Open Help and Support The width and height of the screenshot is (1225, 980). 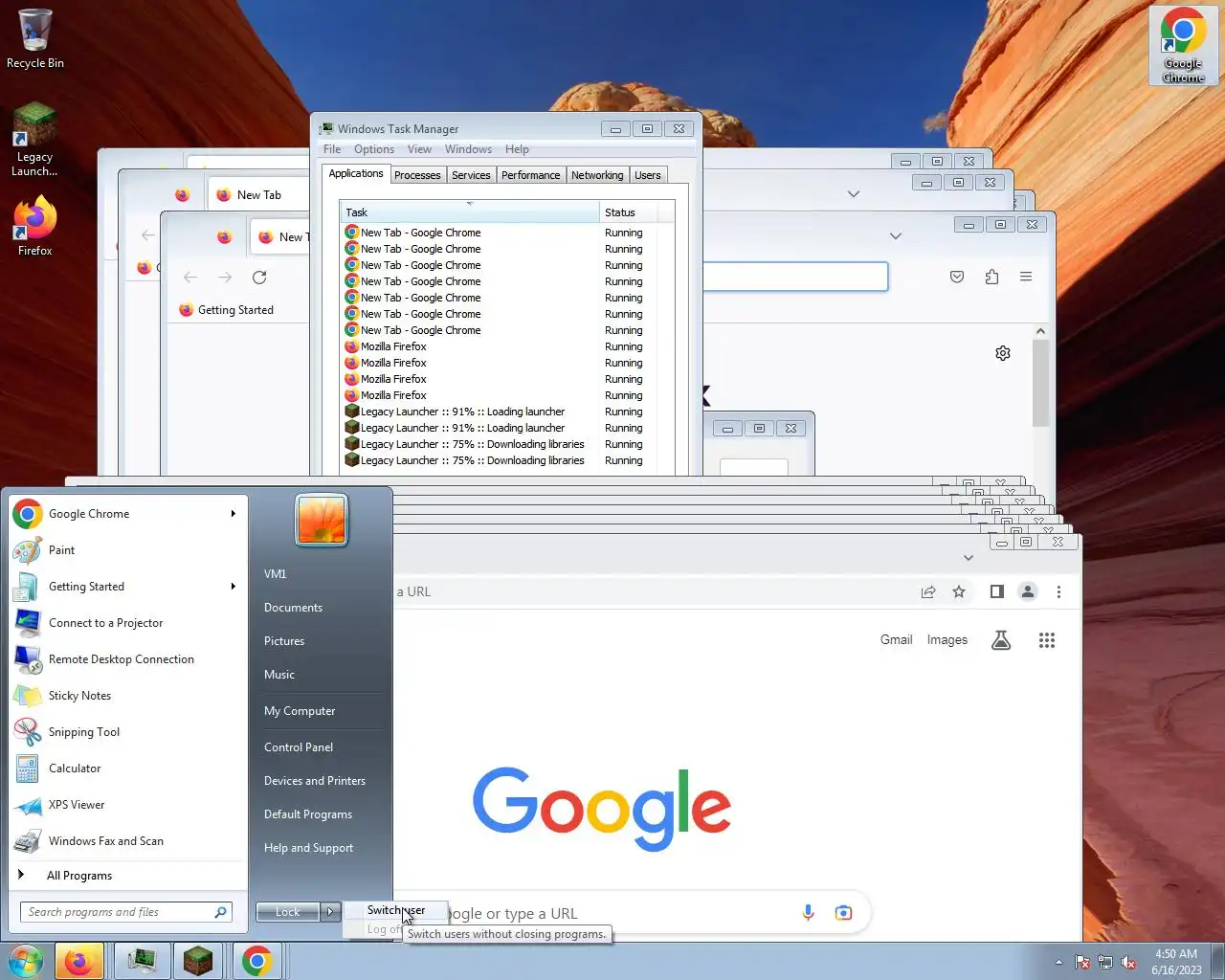(308, 848)
